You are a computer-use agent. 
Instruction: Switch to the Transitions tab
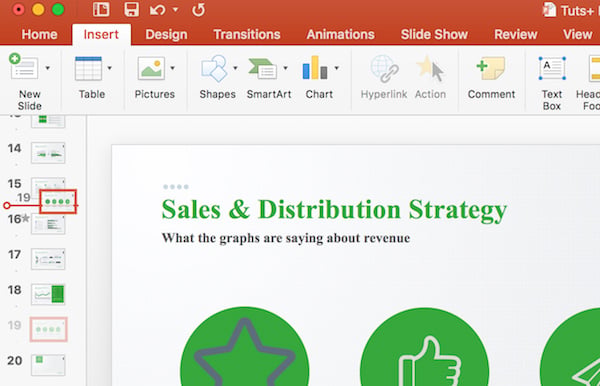click(x=247, y=34)
